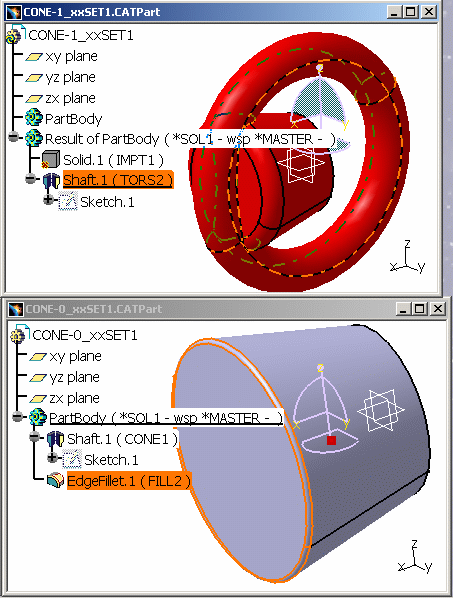Expand Sketch.1 under Shaft.1 (TORS2)
The image size is (453, 598).
pyautogui.click(x=48, y=199)
